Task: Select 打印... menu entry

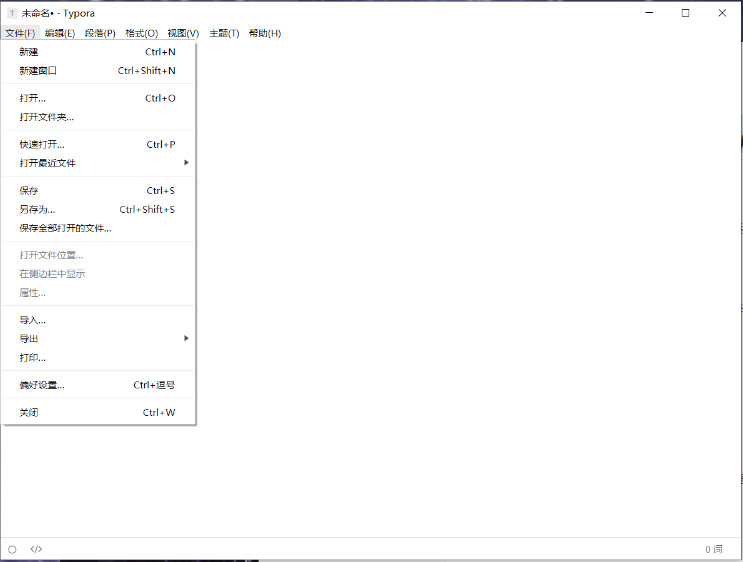Action: click(99, 357)
